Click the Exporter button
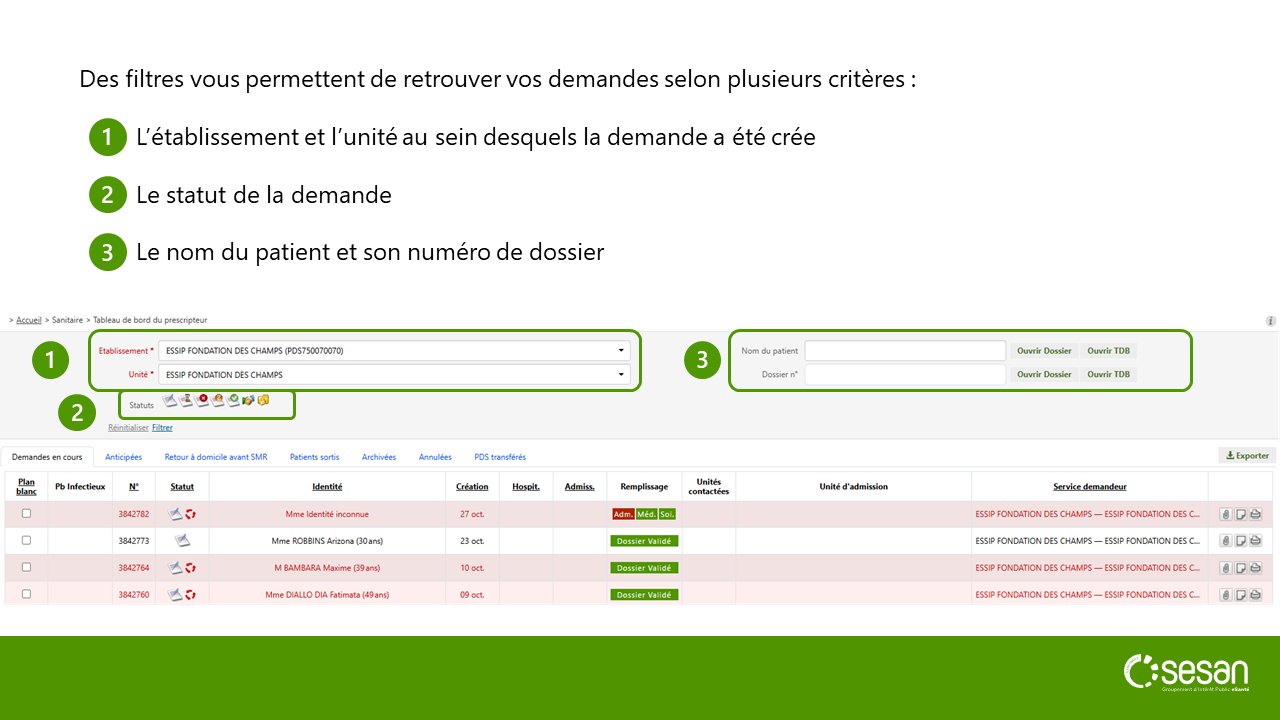 click(1247, 456)
